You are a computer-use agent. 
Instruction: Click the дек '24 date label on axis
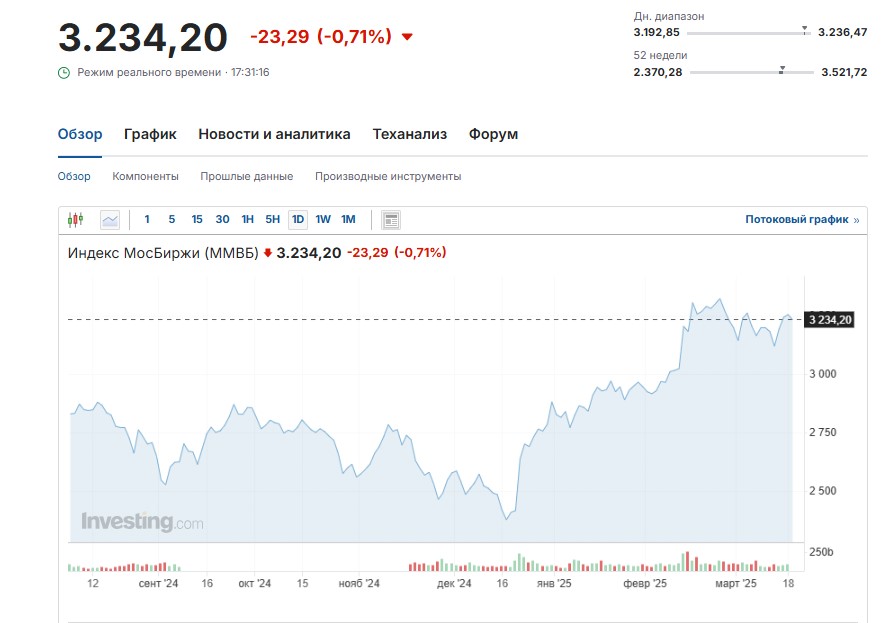coord(454,584)
